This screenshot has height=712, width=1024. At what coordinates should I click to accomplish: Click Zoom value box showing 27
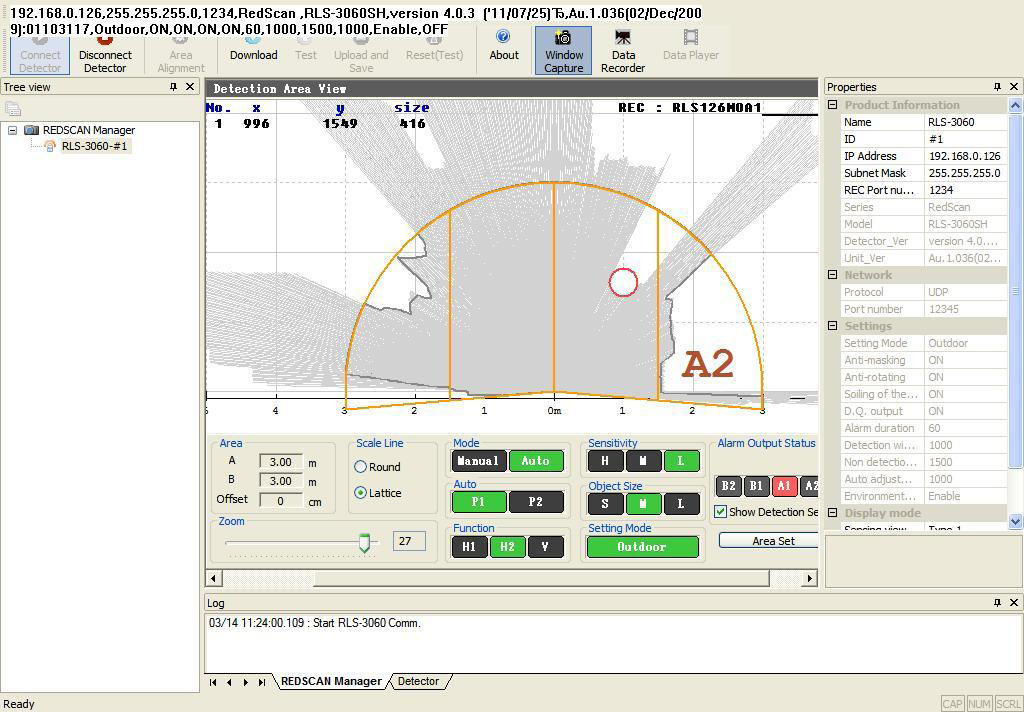[409, 541]
